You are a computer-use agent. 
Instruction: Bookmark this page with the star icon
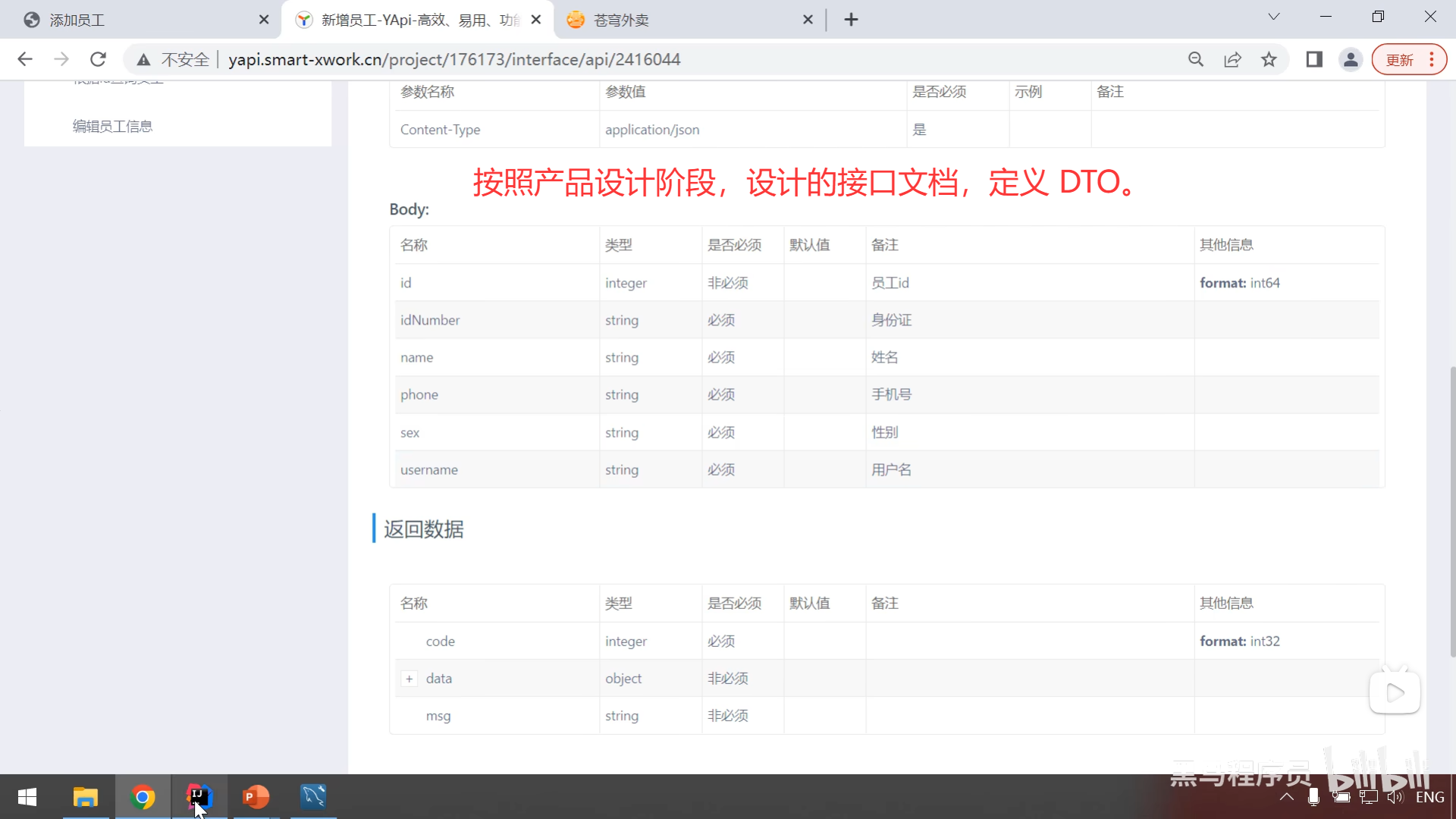[x=1269, y=59]
